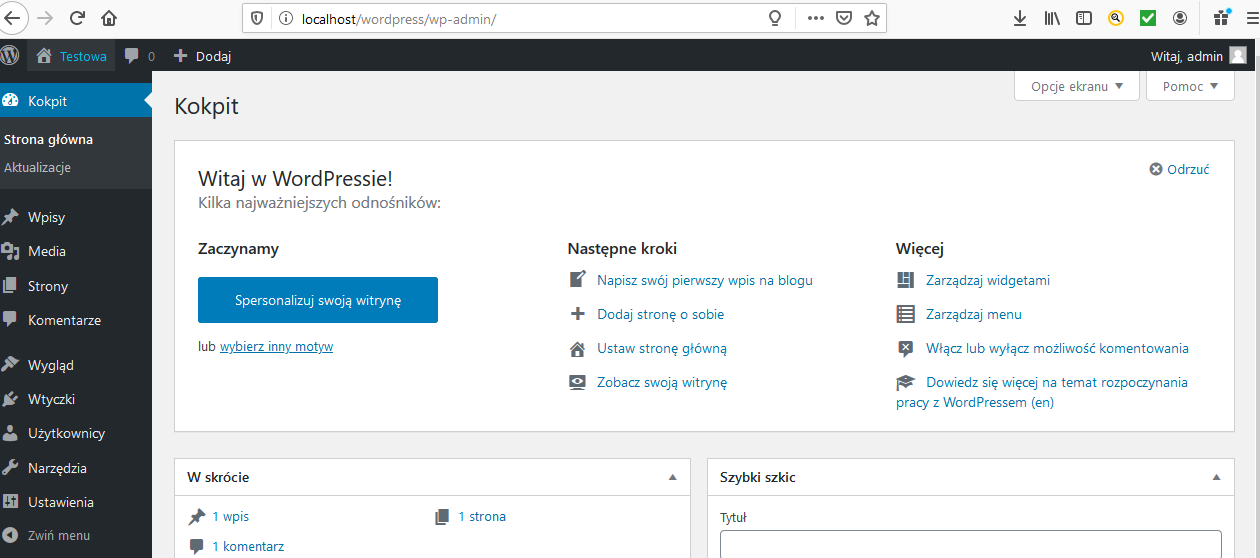Viewport: 1260px width, 558px height.
Task: Reload the page with refresh icon
Action: (x=77, y=18)
